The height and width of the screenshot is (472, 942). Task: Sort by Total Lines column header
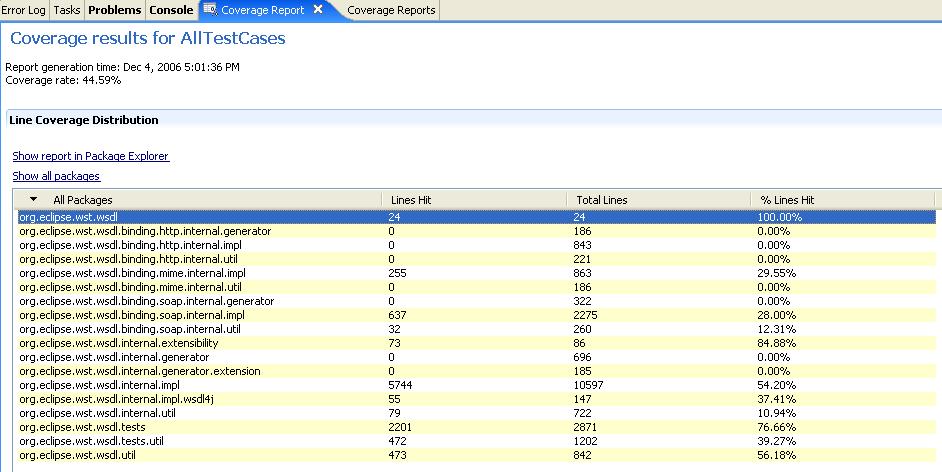(602, 200)
